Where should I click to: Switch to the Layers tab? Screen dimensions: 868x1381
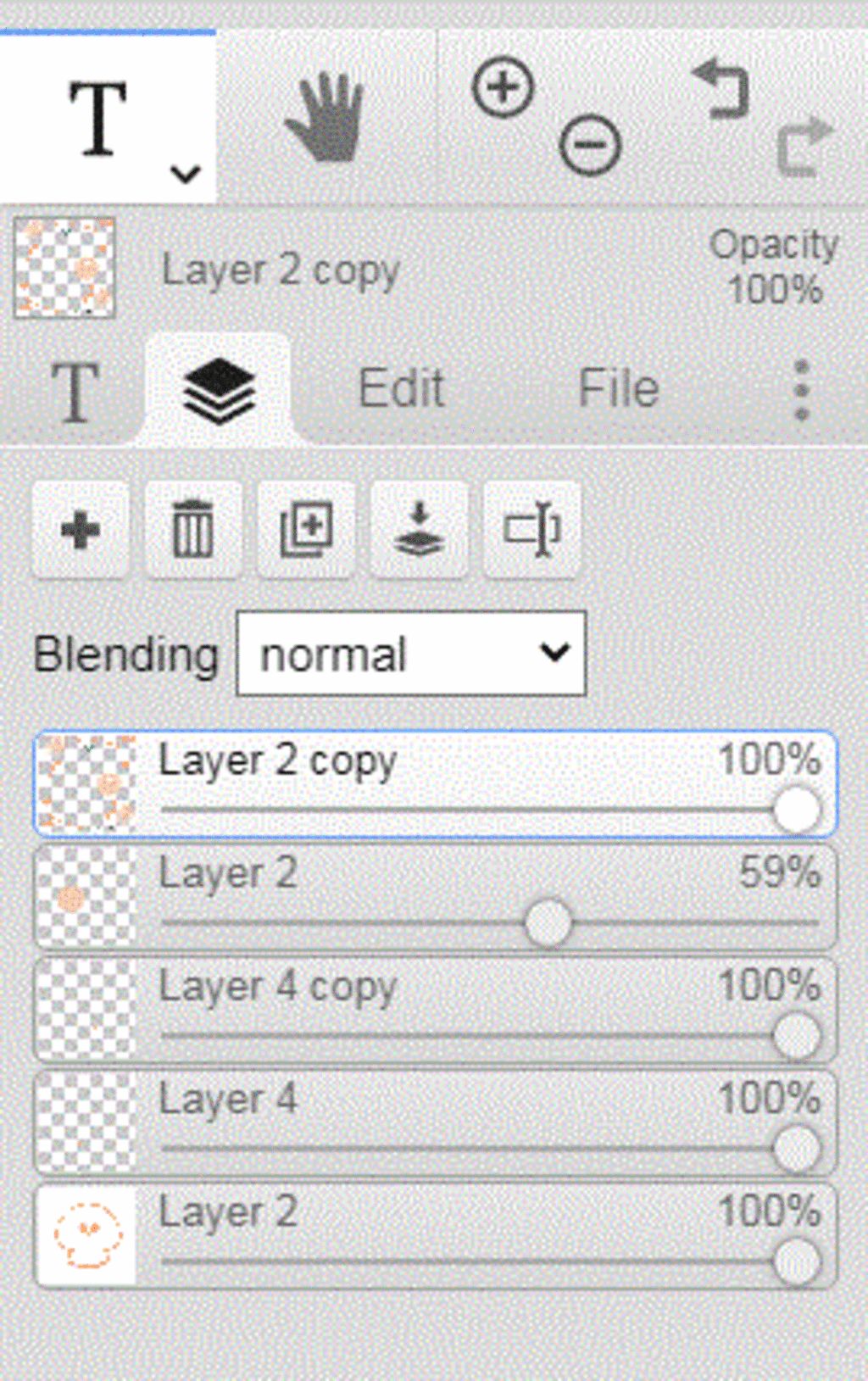[219, 390]
